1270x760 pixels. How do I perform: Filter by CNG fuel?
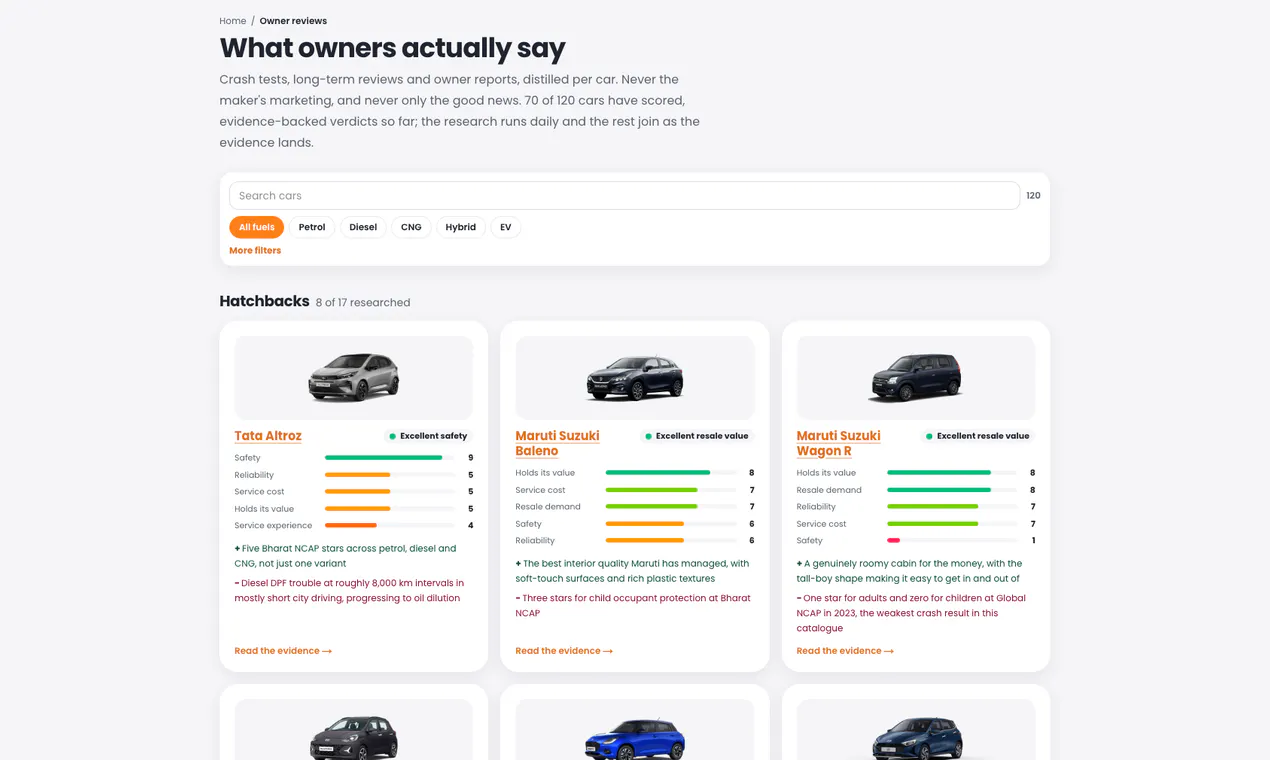click(x=411, y=227)
